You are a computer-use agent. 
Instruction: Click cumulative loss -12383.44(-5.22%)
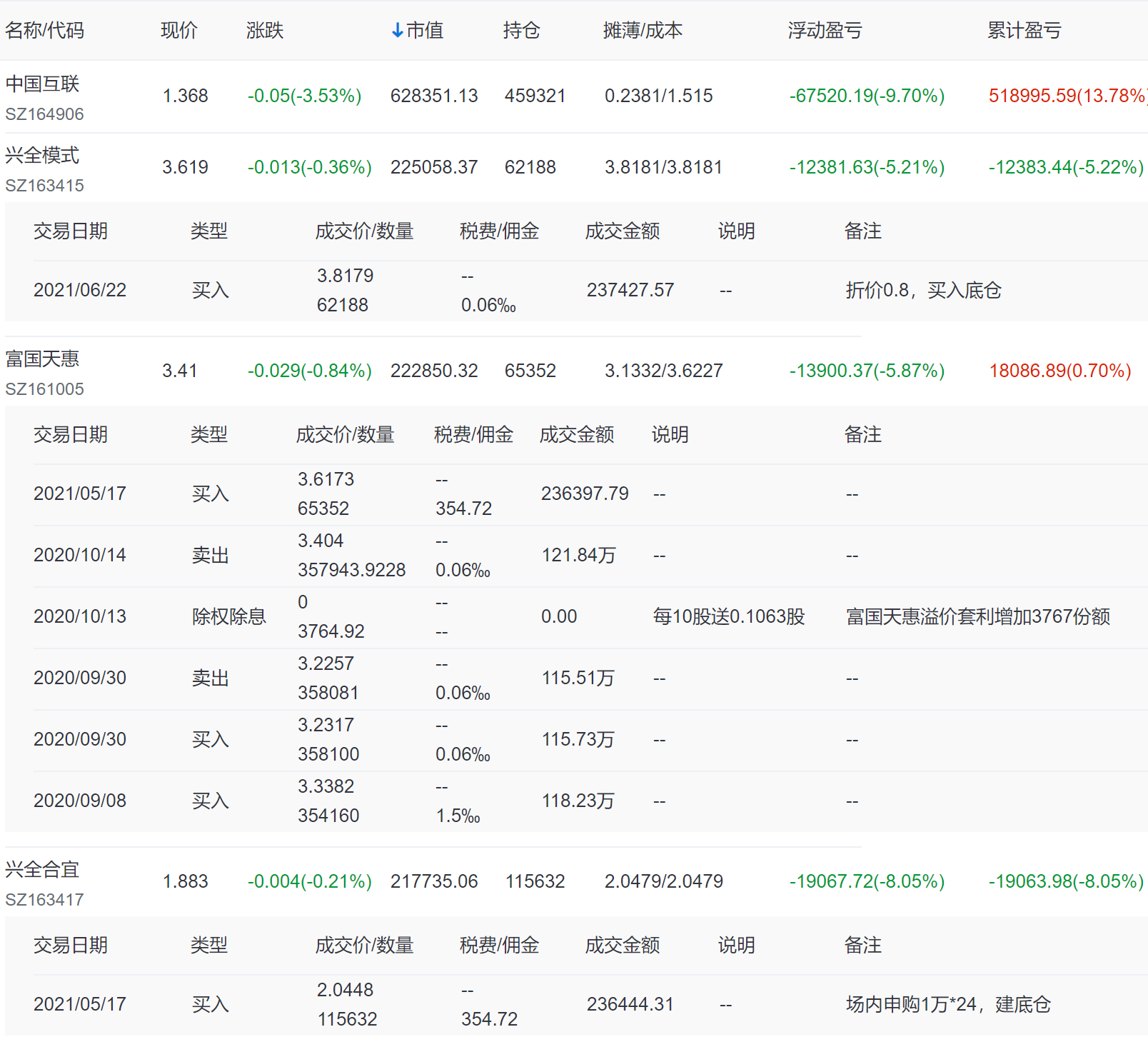tap(1067, 167)
